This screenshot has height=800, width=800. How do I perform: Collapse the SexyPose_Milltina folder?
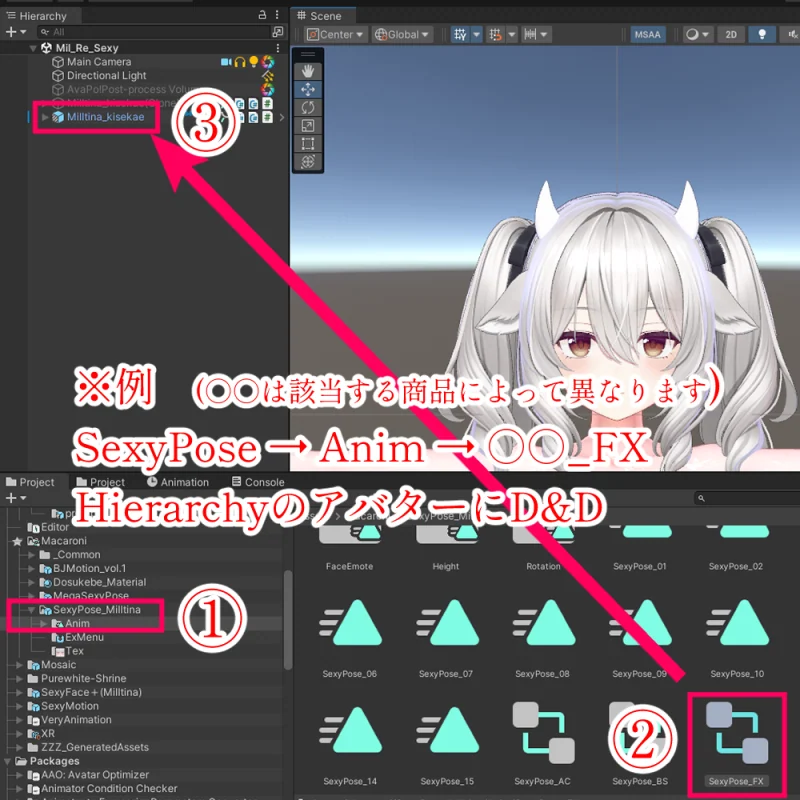pos(32,610)
